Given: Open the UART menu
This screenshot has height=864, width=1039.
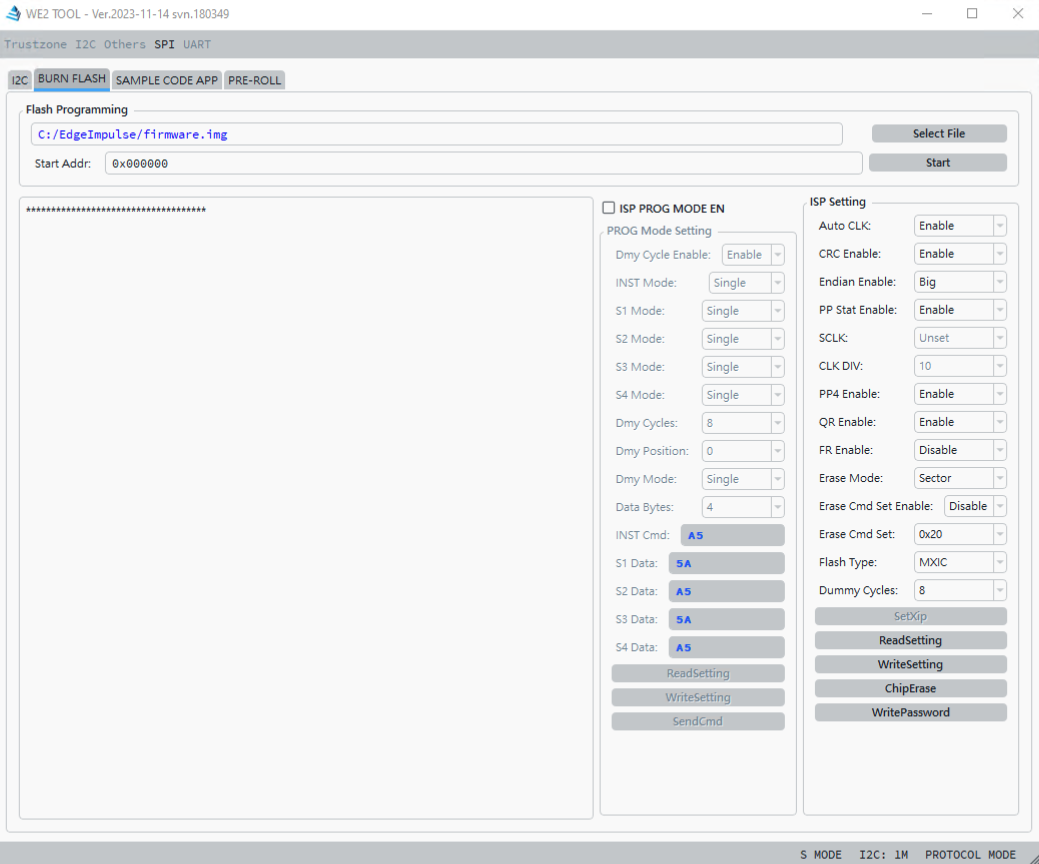Looking at the screenshot, I should point(197,44).
